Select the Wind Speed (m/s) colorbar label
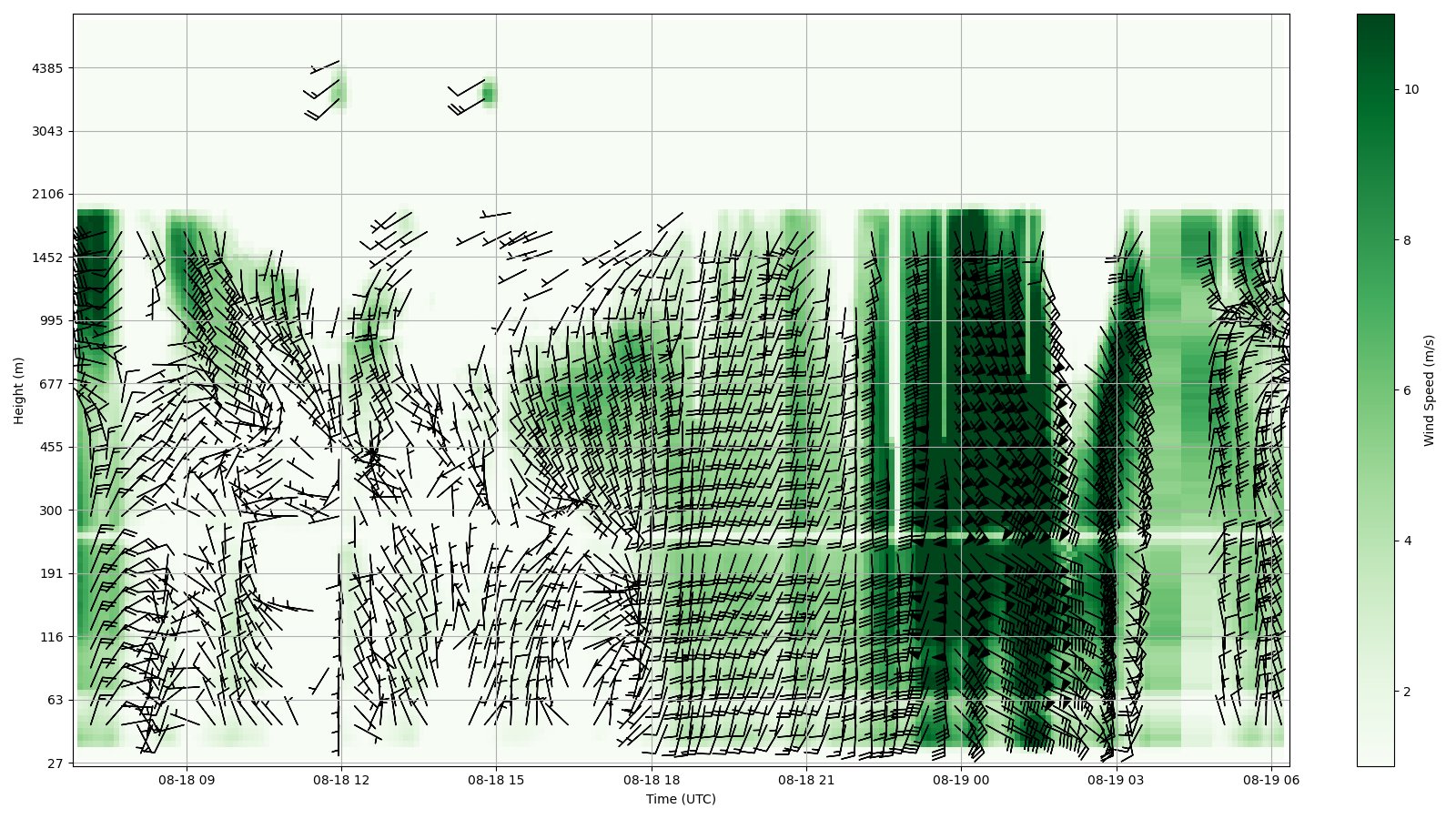The height and width of the screenshot is (819, 1456). (x=1429, y=390)
